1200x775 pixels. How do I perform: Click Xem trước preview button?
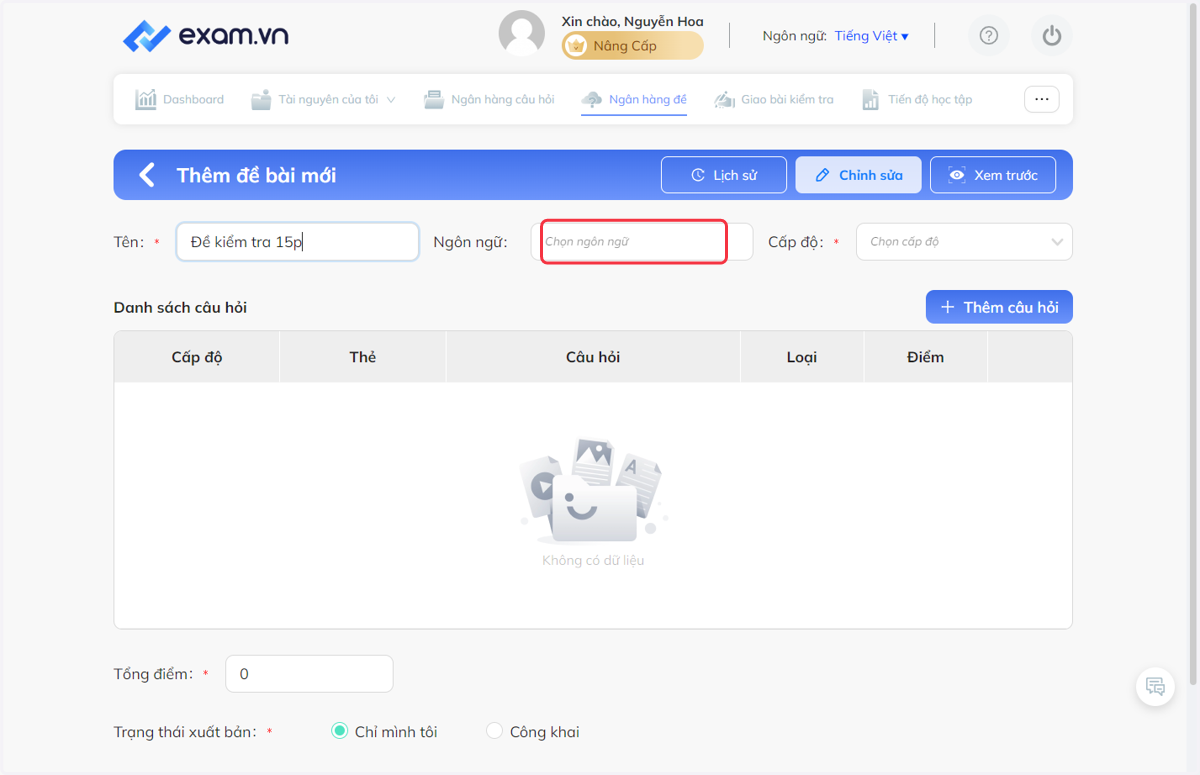[993, 175]
